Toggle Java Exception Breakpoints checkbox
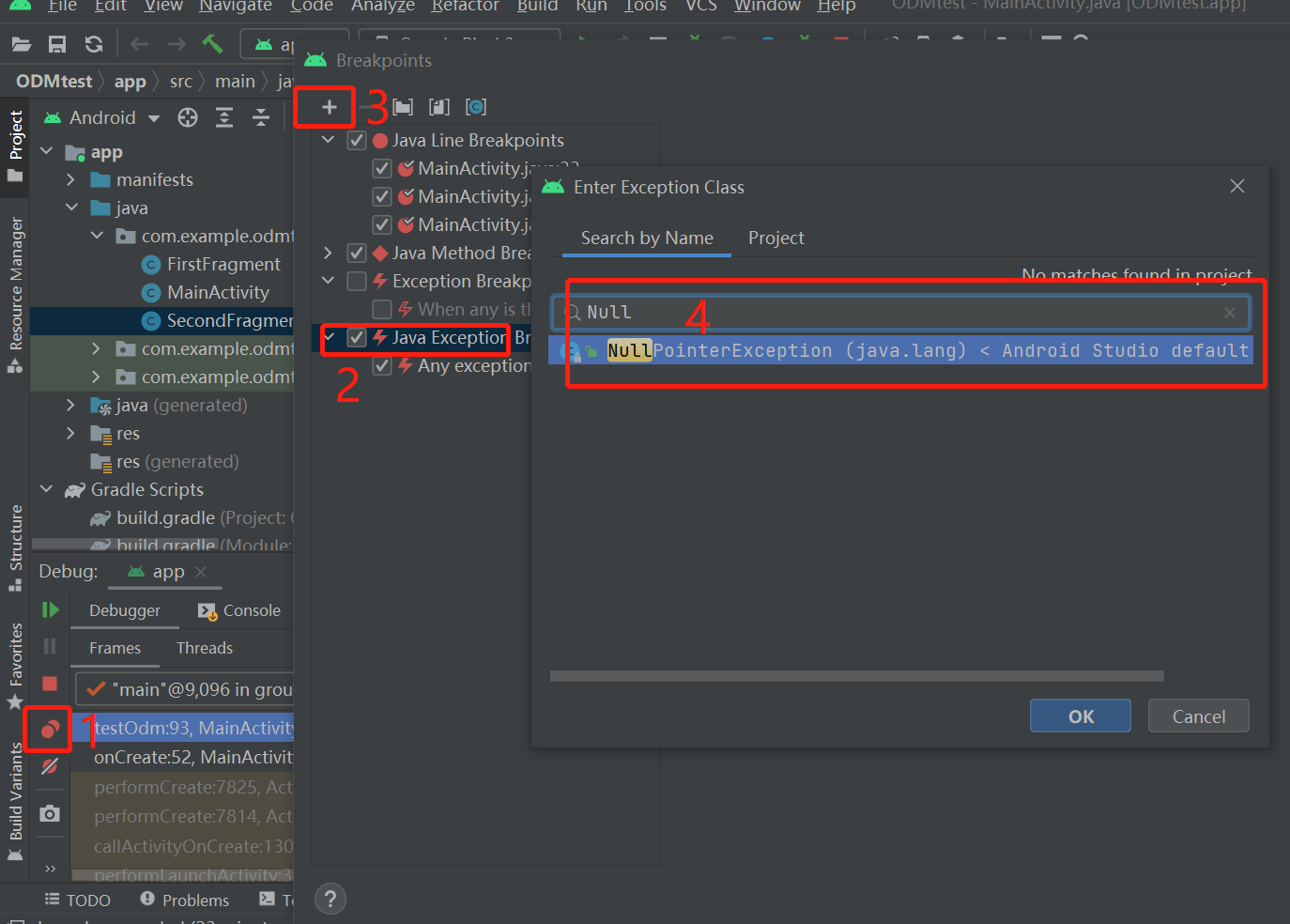 coord(357,338)
